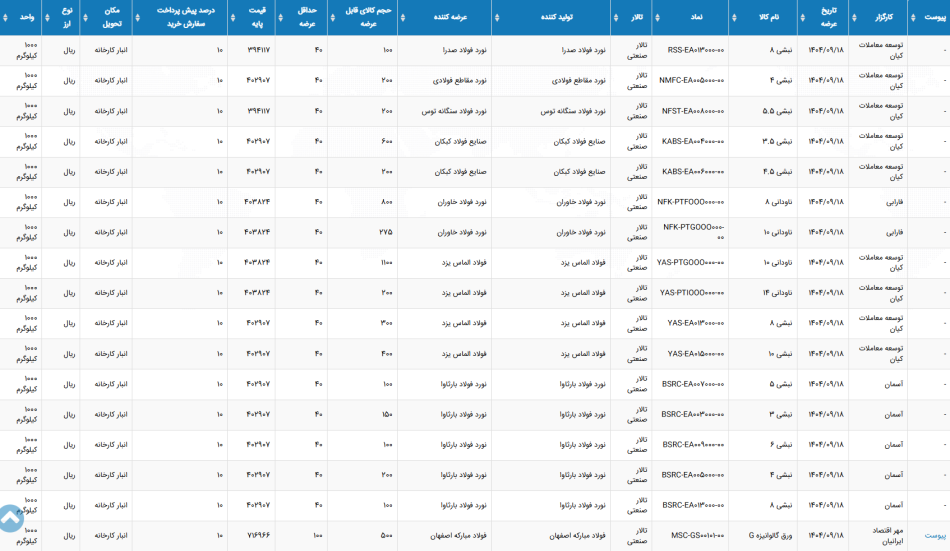Click نورد فولاد صدرا in the تولید کننده column
Viewport: 950px width, 551px height.
583,50
